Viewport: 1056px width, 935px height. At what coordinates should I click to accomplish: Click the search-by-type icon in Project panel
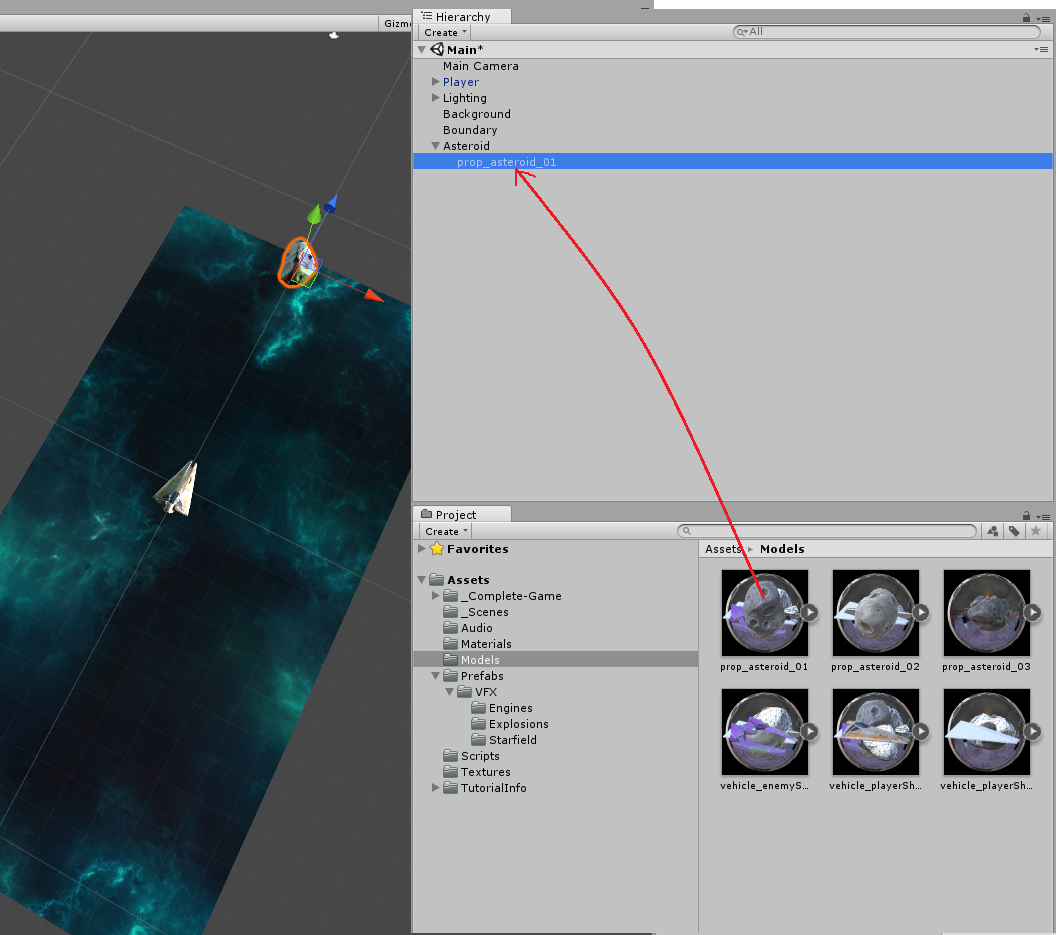pyautogui.click(x=992, y=531)
